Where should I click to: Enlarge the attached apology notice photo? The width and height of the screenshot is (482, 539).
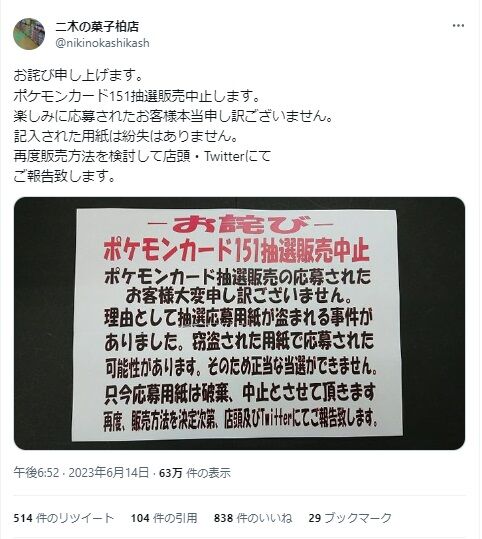click(x=239, y=323)
